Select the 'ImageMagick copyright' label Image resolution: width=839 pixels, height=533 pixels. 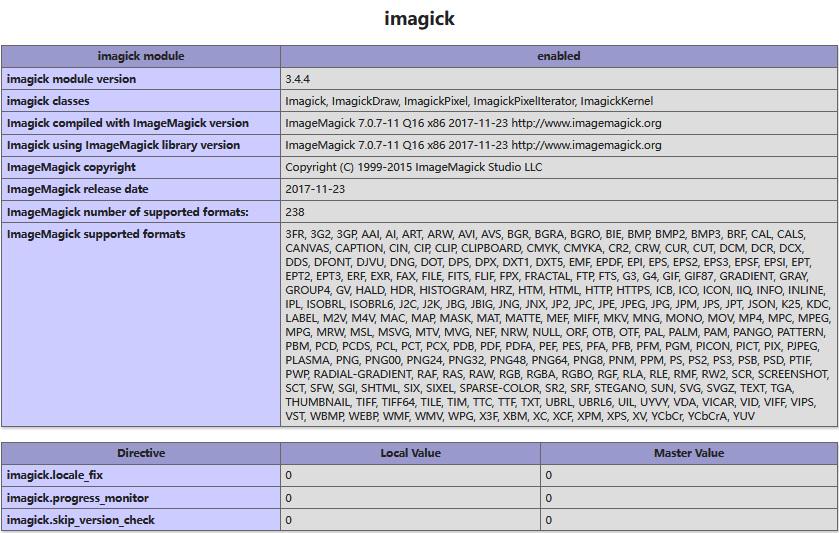pos(71,167)
